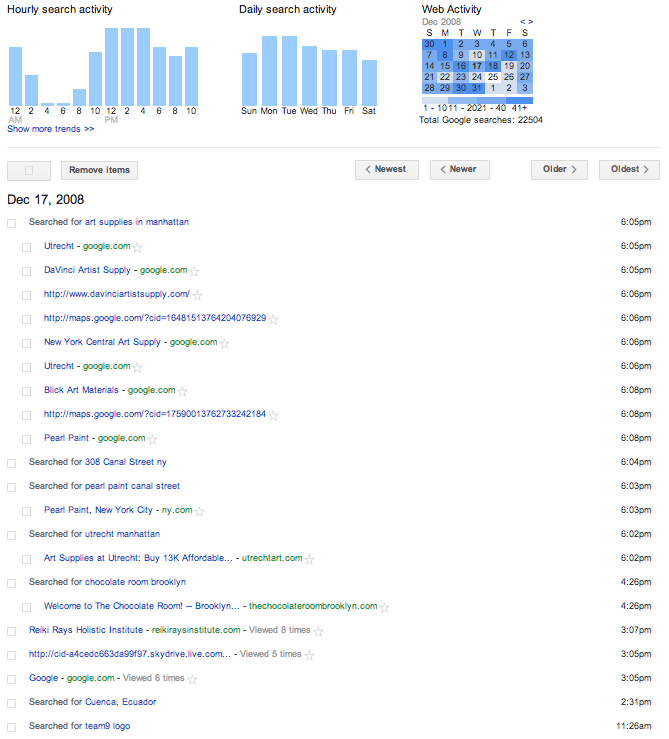The image size is (669, 739).
Task: Star the skydrive.live.com entry
Action: pos(309,655)
